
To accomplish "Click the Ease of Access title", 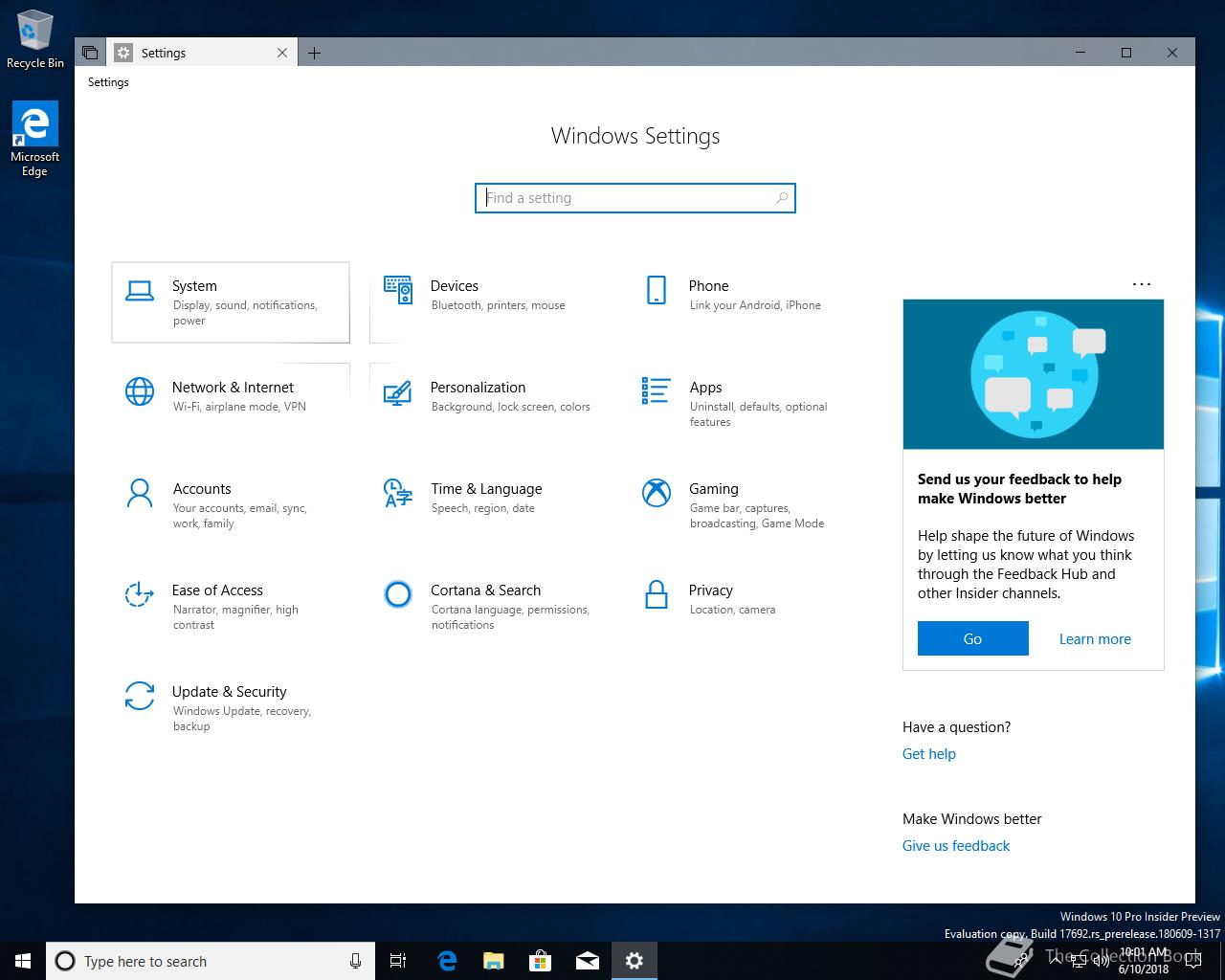I will point(217,590).
